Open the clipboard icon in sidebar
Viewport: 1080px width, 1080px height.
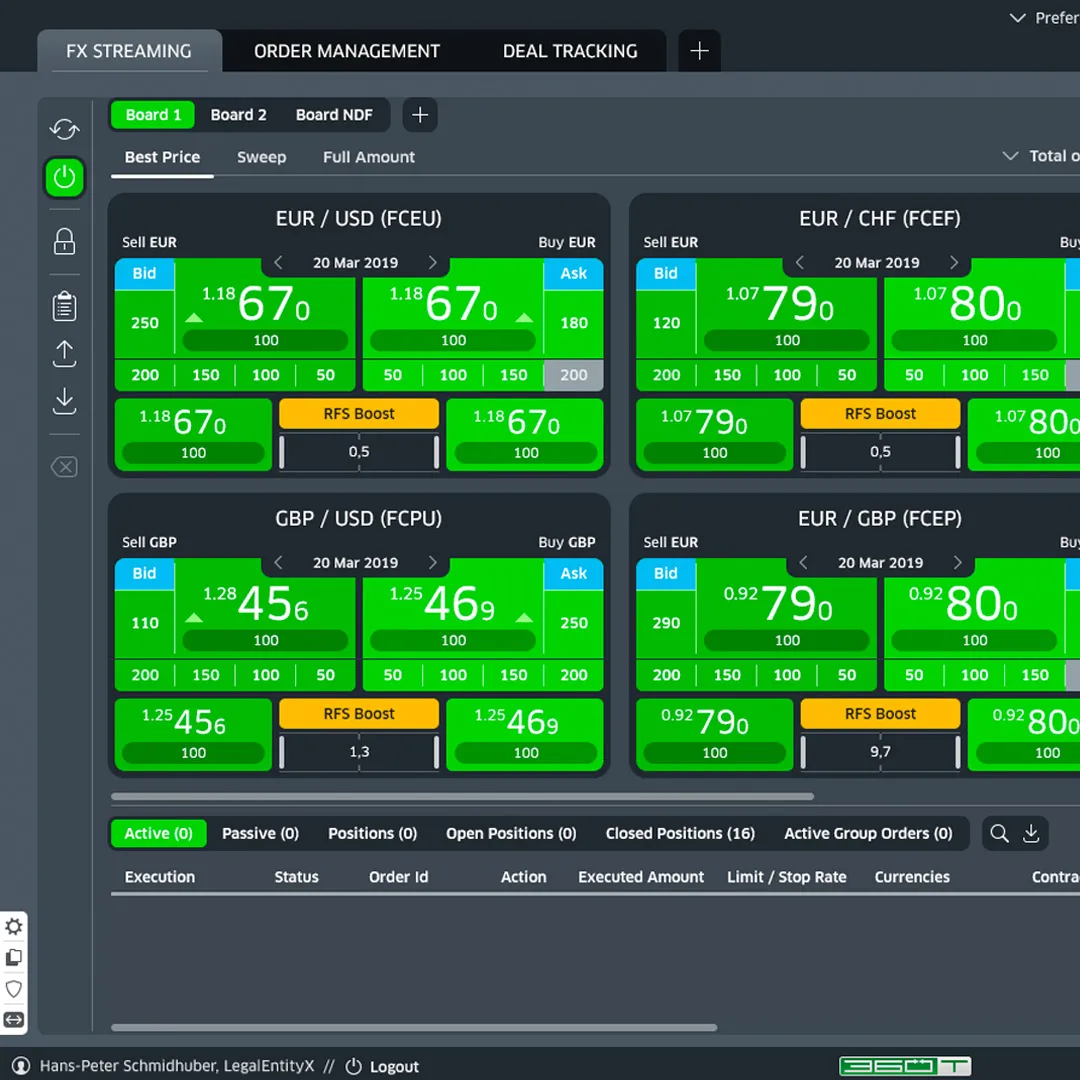(x=64, y=306)
